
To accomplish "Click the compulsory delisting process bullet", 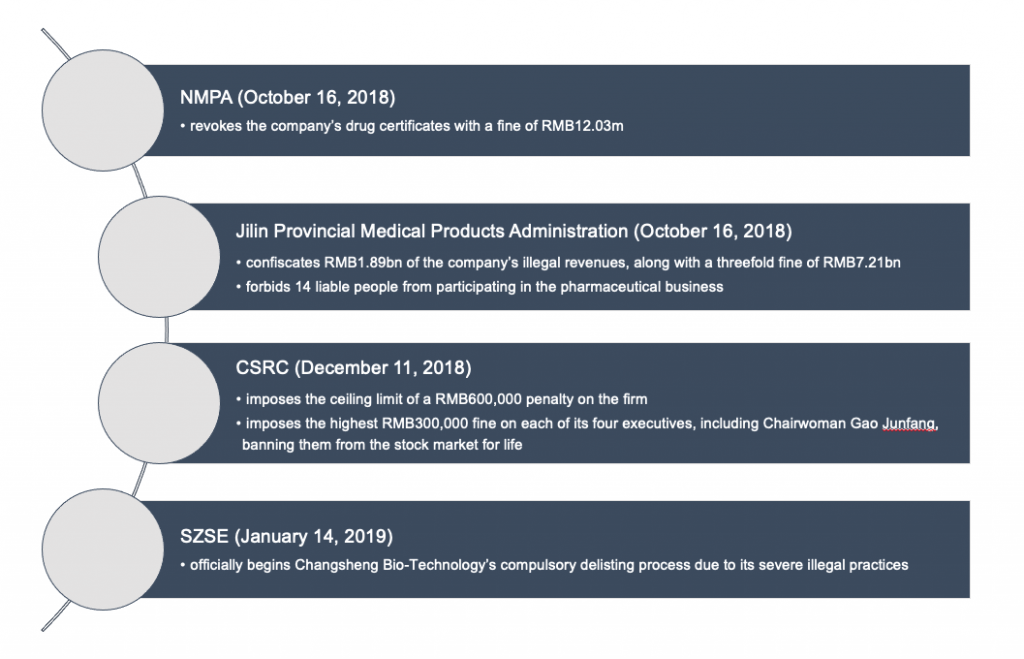I will click(x=543, y=565).
